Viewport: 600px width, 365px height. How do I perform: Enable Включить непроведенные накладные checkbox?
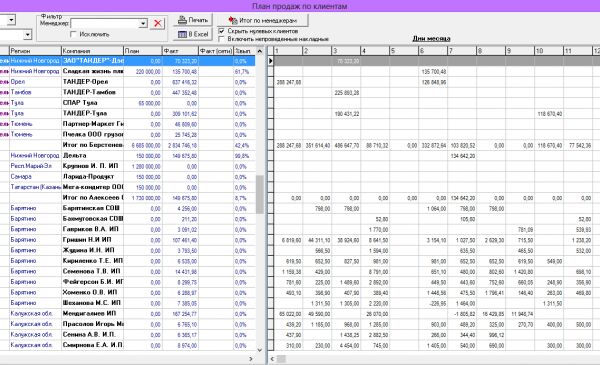coord(221,39)
